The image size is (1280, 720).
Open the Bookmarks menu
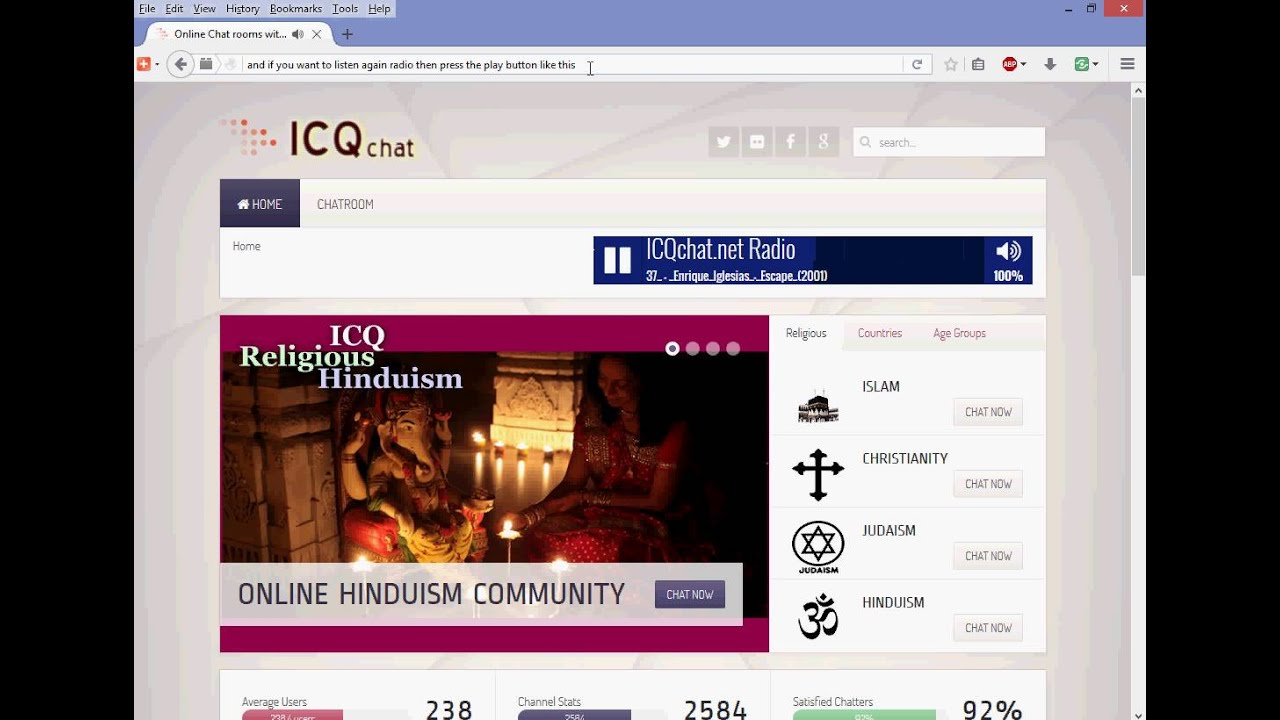coord(295,9)
